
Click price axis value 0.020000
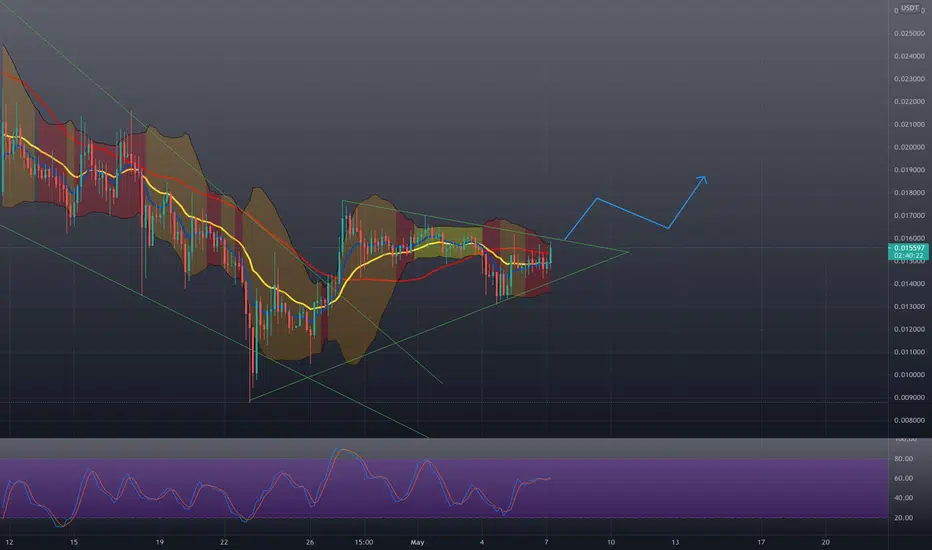coord(909,147)
